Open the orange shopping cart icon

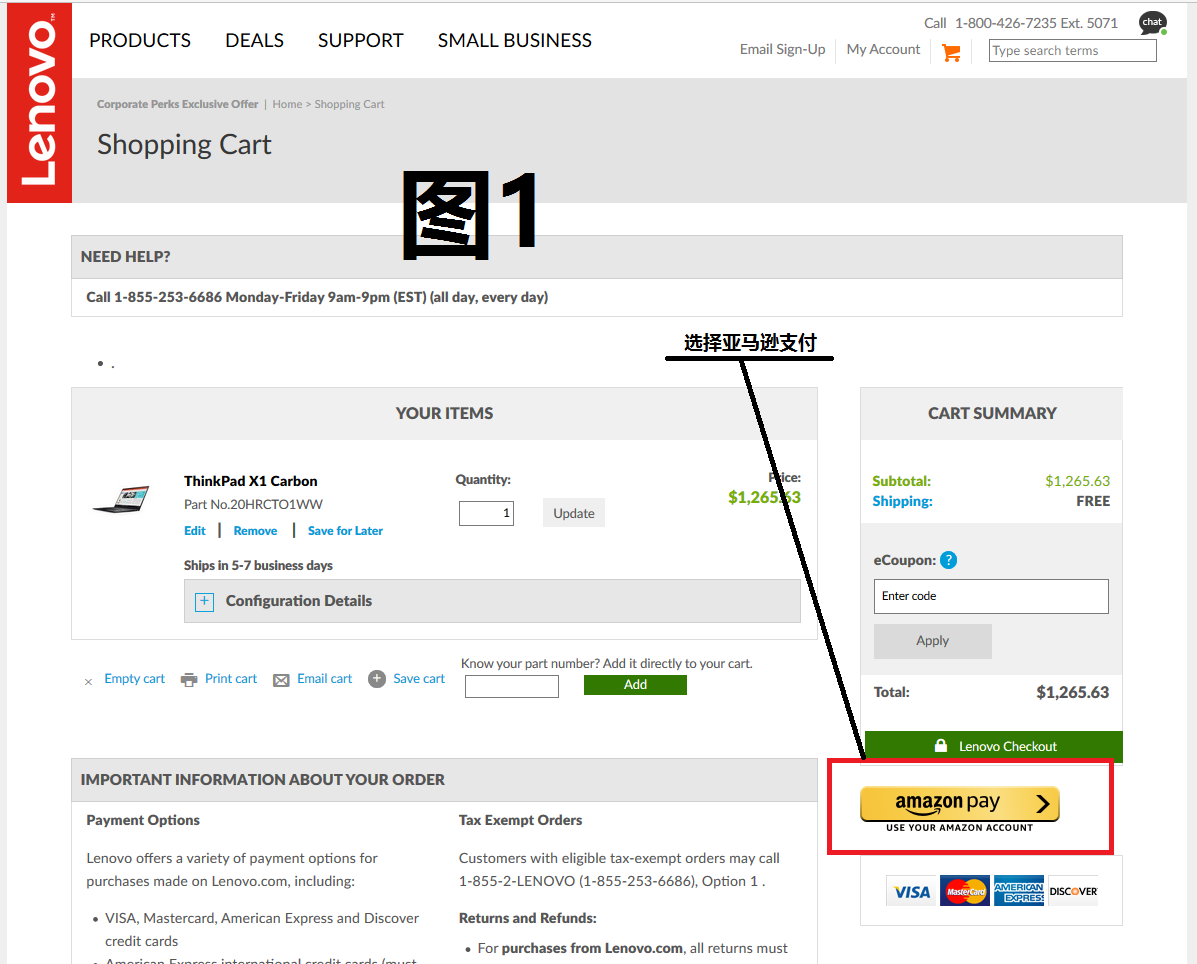(951, 52)
